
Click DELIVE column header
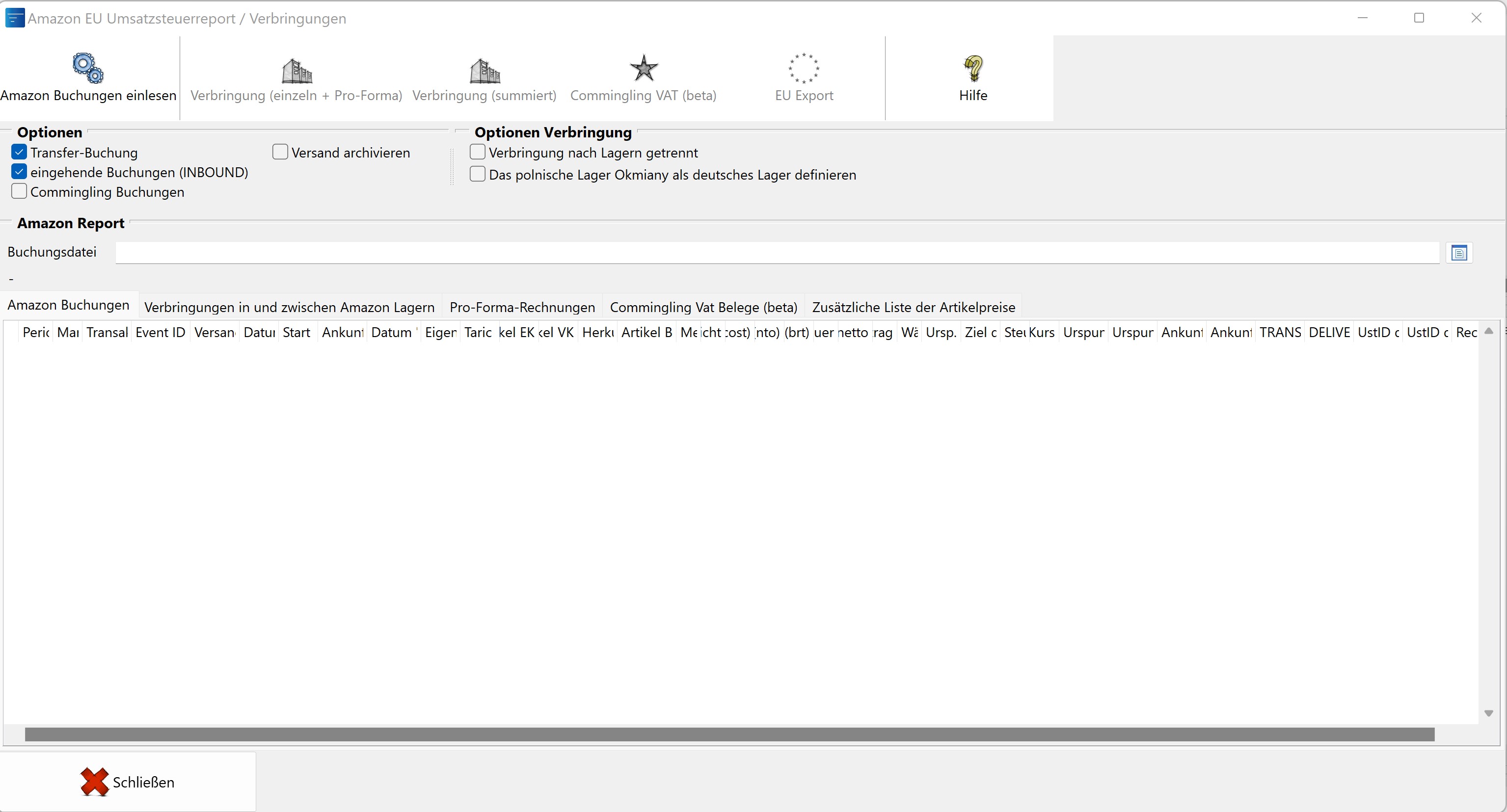pos(1329,333)
